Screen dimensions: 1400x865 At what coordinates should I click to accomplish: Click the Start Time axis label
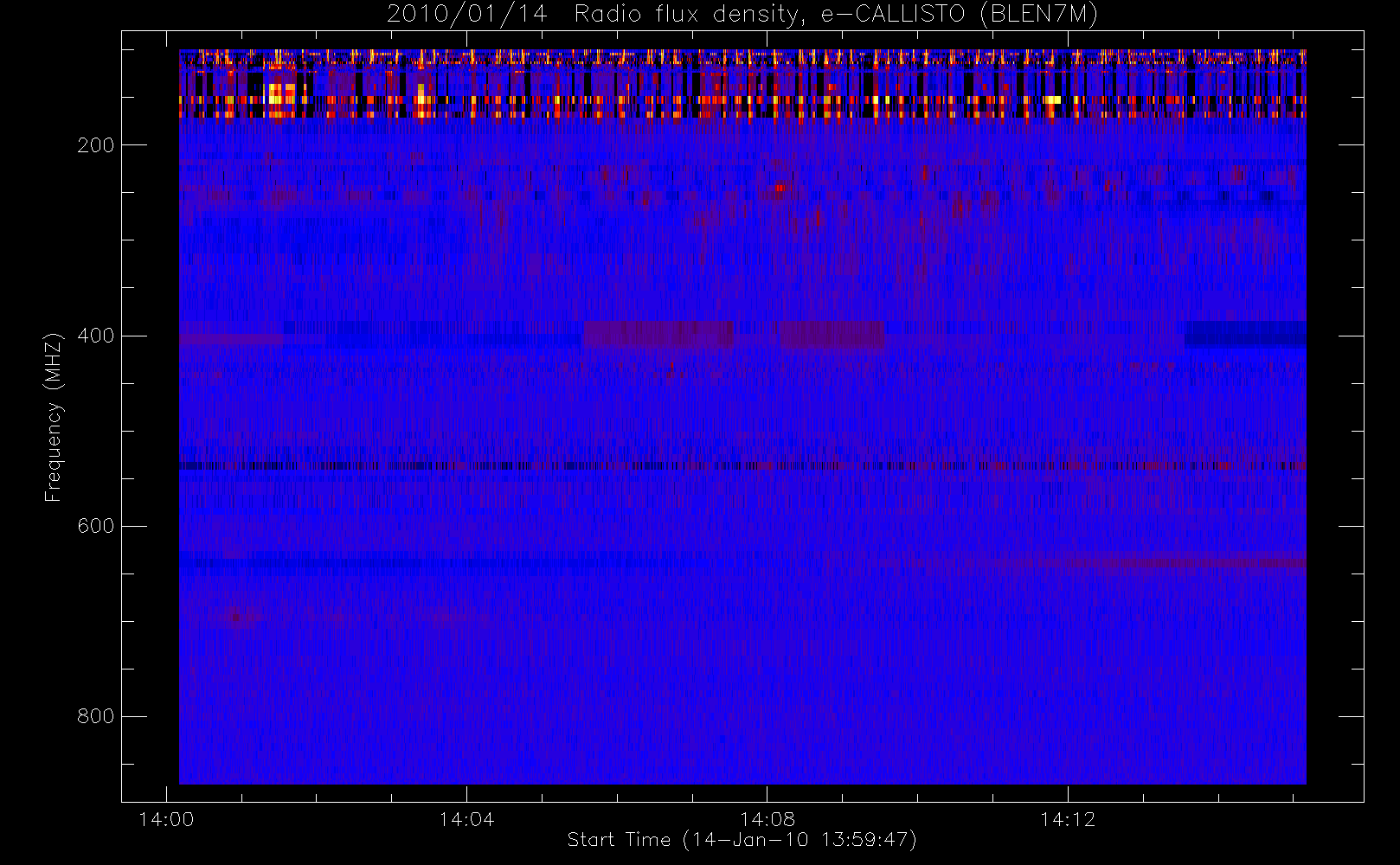tap(742, 840)
